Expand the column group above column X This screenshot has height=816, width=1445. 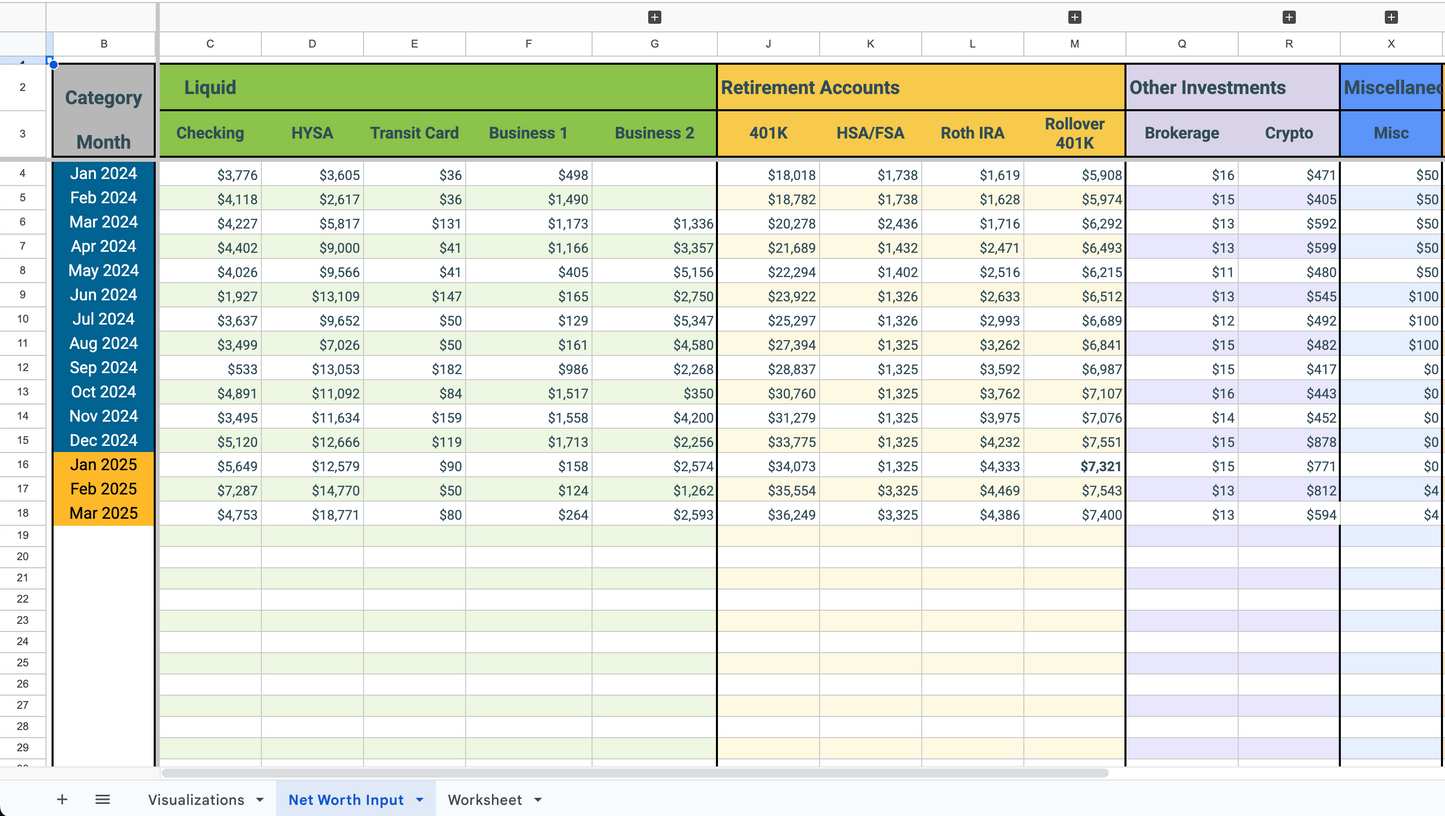[1391, 17]
